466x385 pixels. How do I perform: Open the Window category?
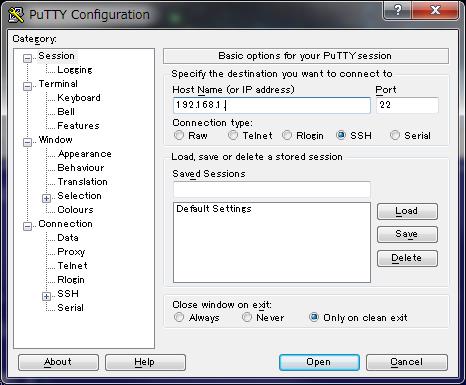[55, 140]
